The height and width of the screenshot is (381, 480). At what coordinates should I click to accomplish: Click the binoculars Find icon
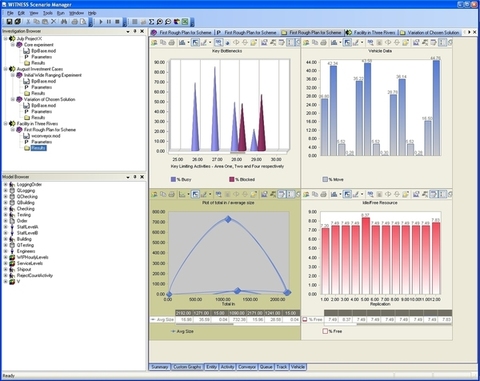coord(64,22)
